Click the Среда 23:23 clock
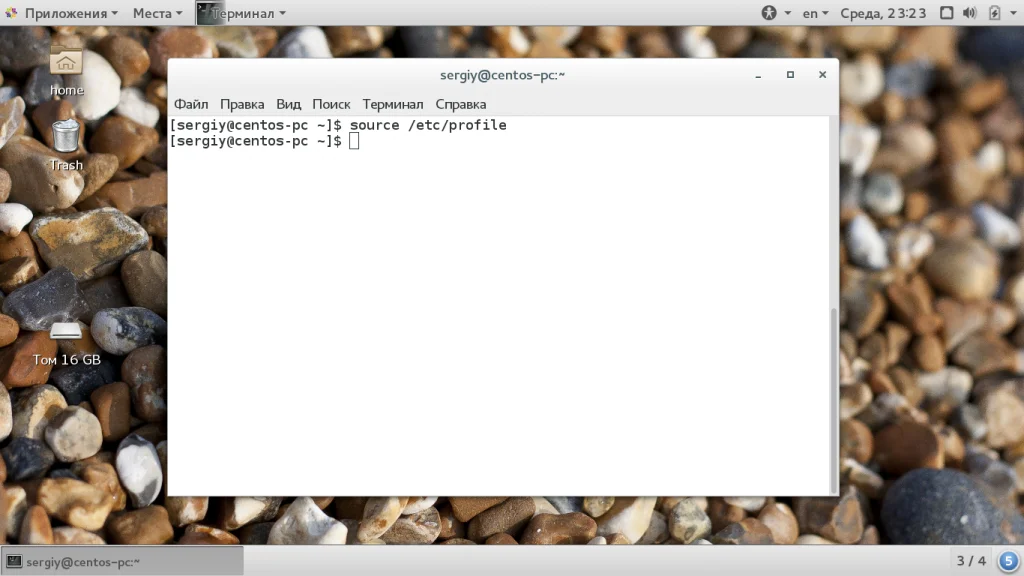Image resolution: width=1024 pixels, height=576 pixels. coord(883,13)
